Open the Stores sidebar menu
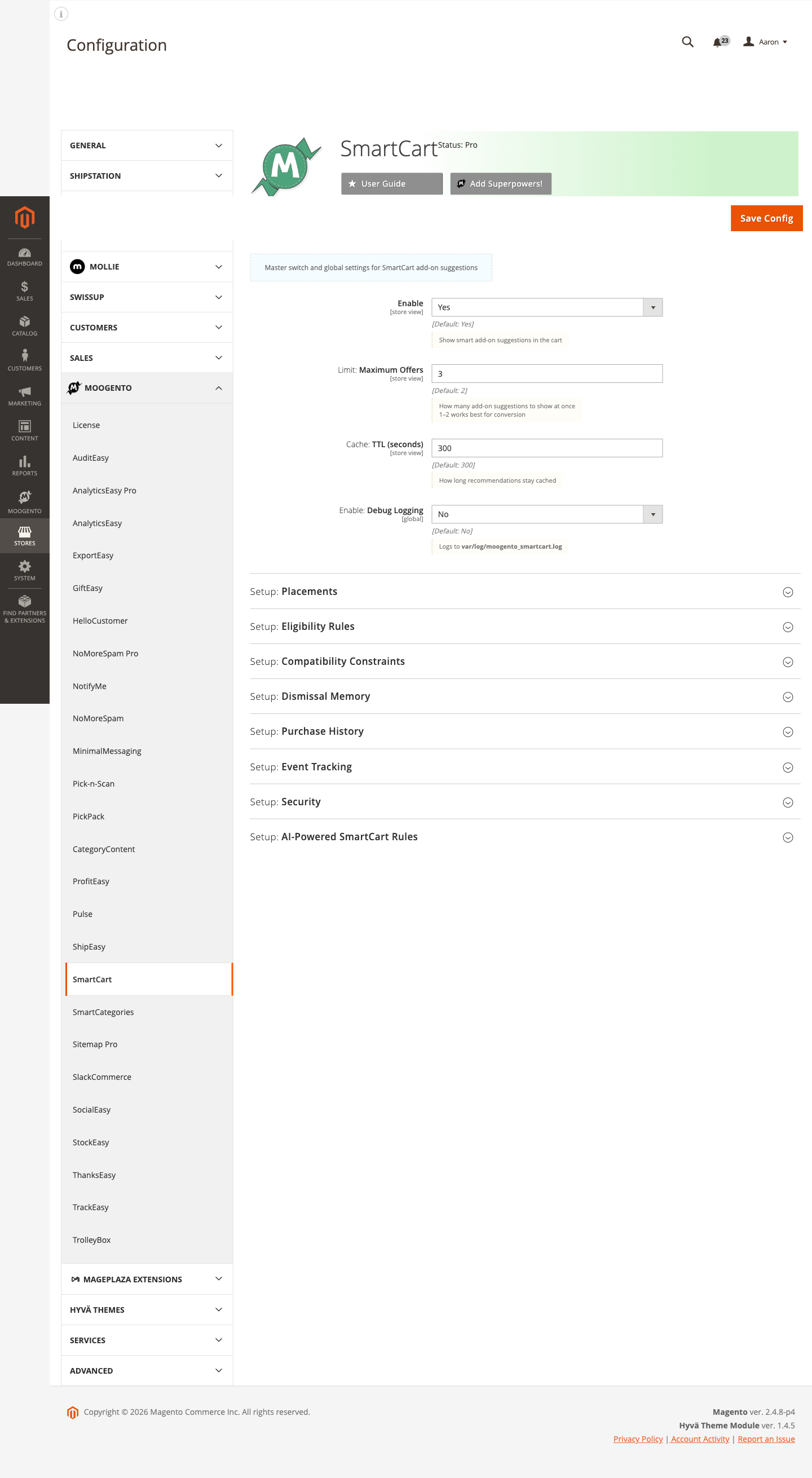 pos(25,536)
